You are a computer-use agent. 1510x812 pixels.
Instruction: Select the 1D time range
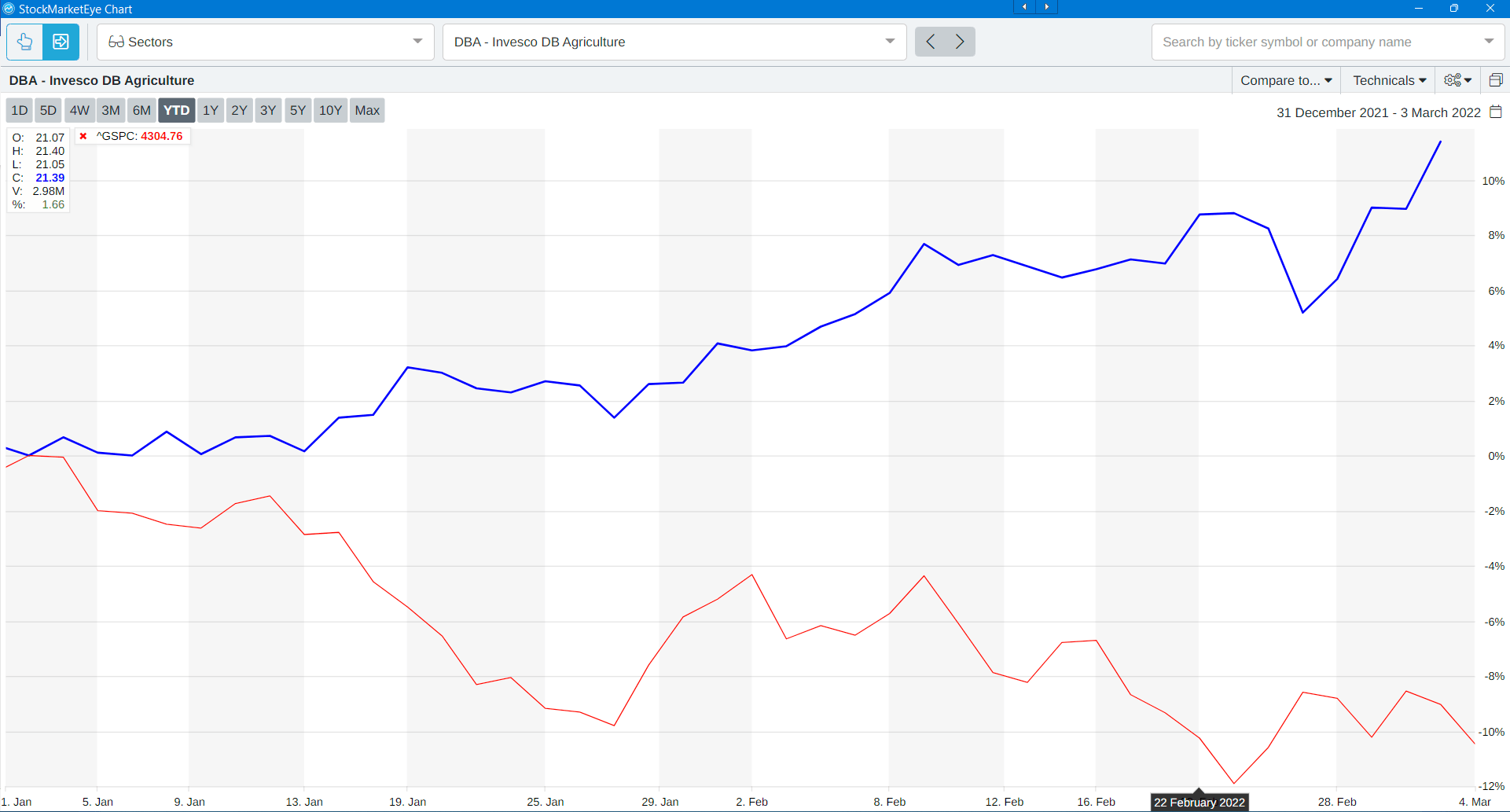pos(20,110)
